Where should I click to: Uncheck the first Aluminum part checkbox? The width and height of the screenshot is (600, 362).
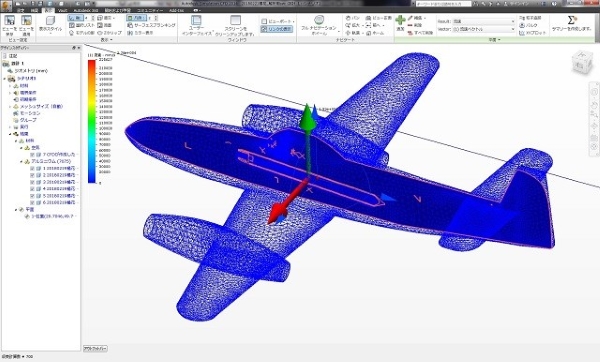(x=32, y=168)
